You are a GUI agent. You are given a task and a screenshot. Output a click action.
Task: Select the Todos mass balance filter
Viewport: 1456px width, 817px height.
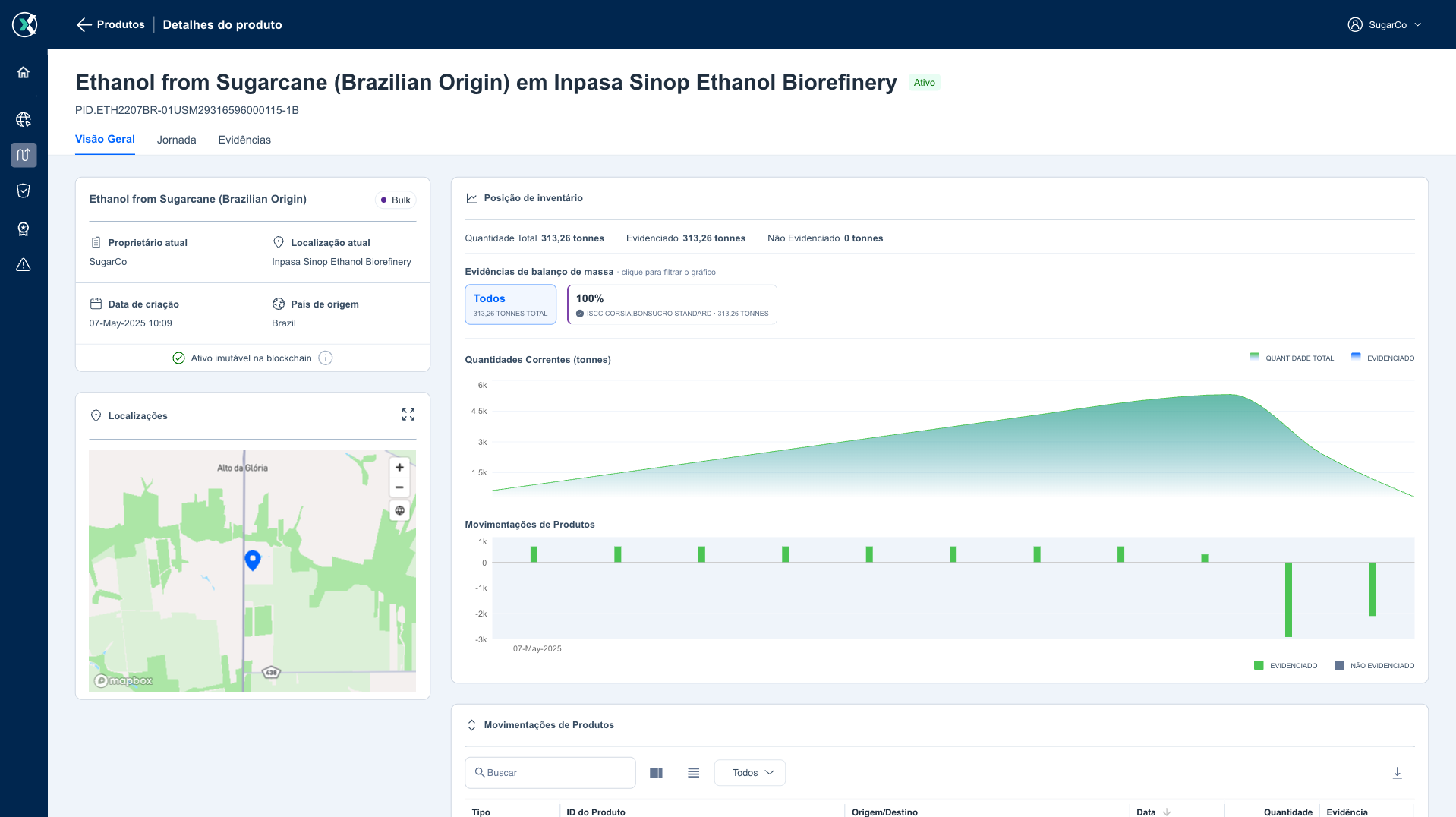click(510, 304)
